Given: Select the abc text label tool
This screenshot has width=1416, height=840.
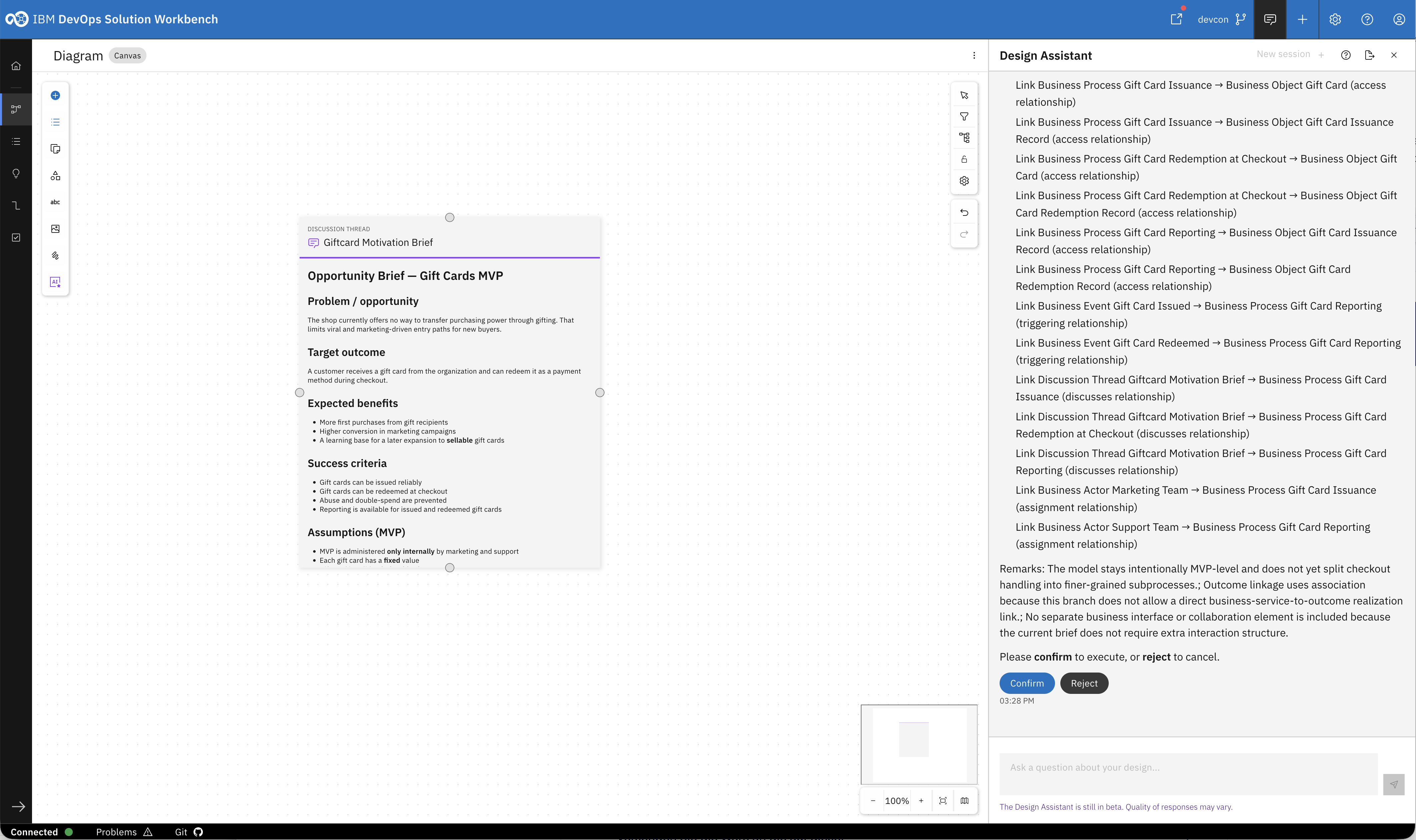Looking at the screenshot, I should (55, 202).
